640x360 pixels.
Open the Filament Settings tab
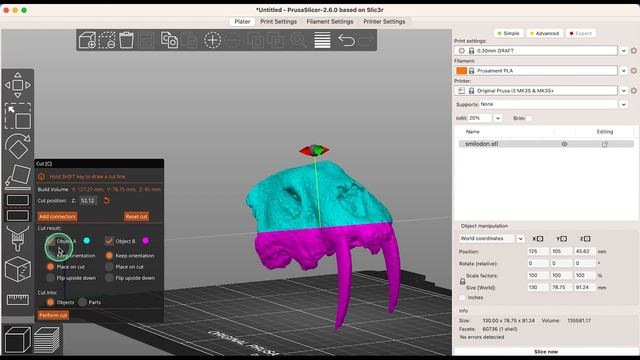point(330,22)
